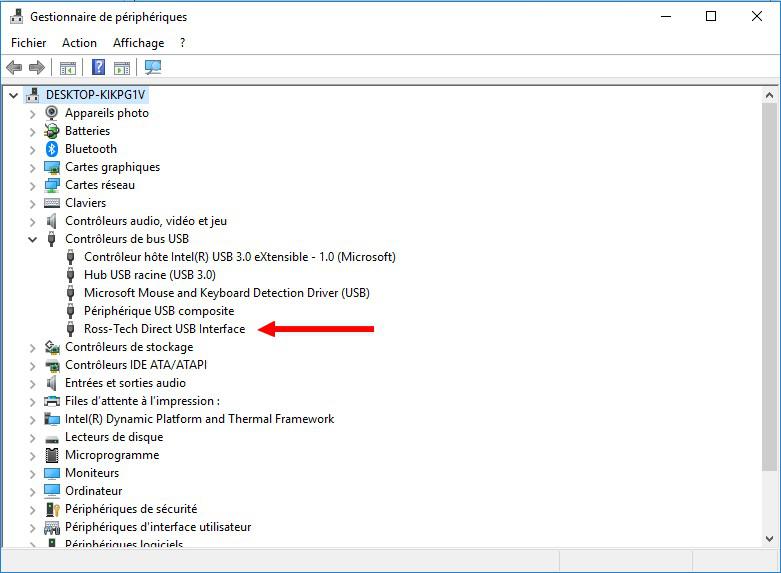
Task: Click the scrollbar down arrow
Action: [x=770, y=539]
